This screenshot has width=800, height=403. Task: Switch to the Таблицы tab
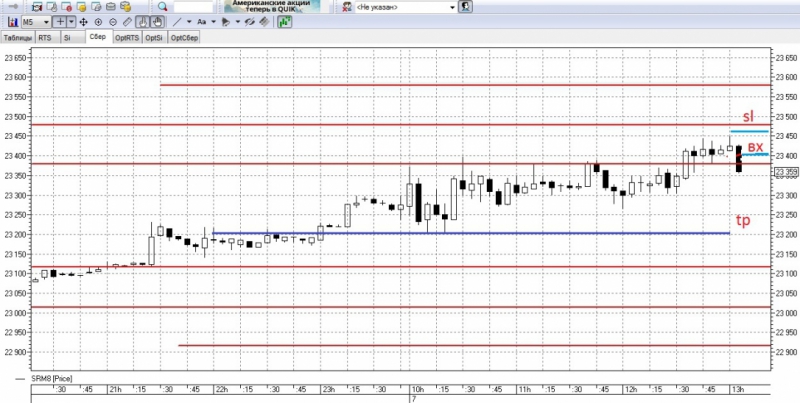[x=18, y=38]
